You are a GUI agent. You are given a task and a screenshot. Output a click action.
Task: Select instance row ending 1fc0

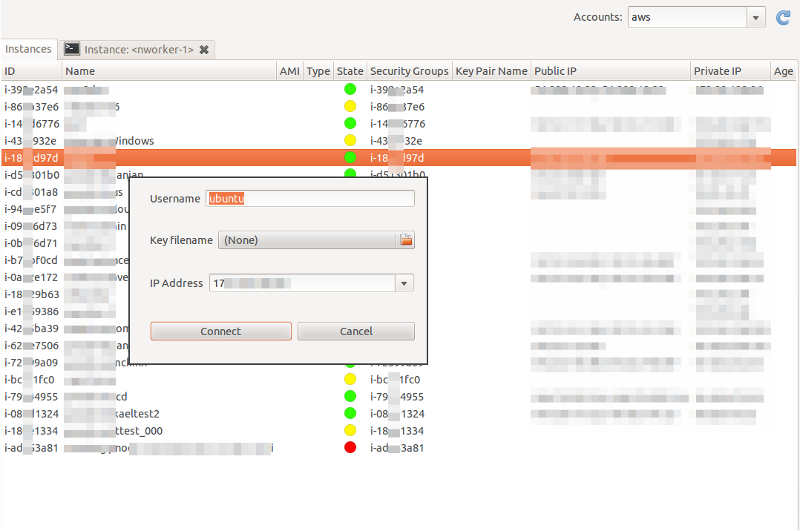point(398,380)
